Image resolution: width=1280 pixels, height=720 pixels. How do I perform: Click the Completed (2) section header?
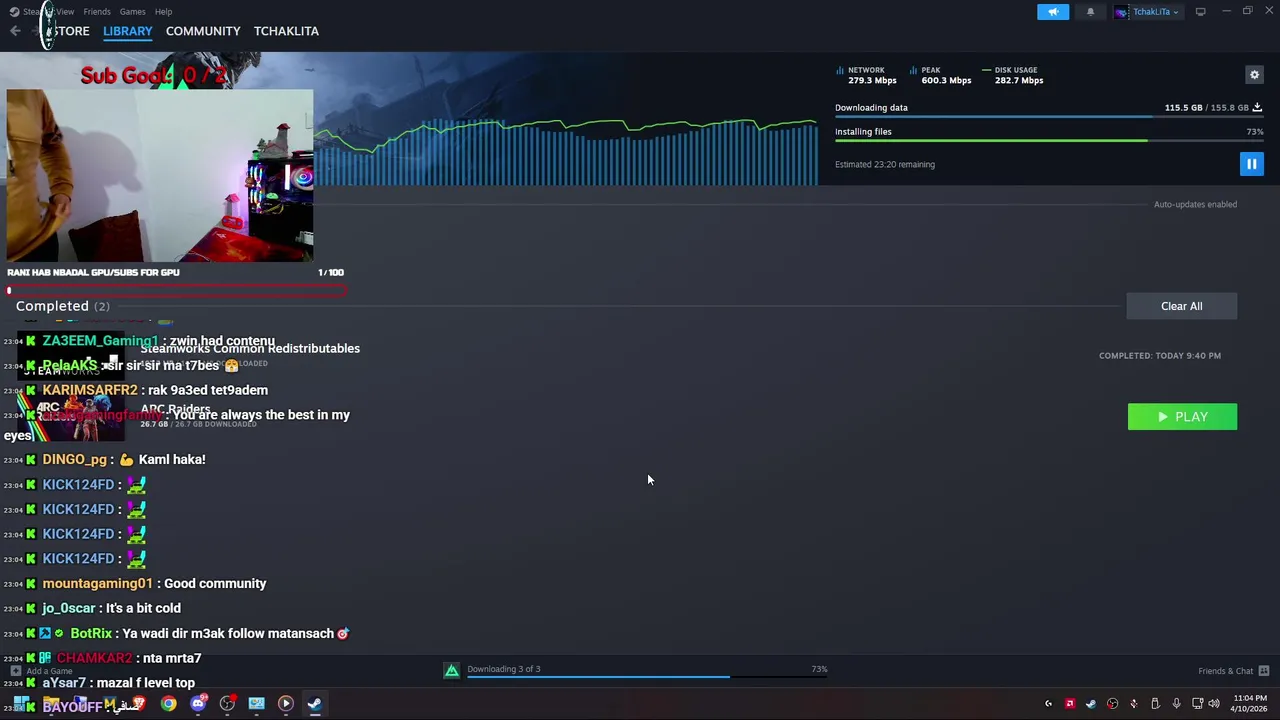pyautogui.click(x=62, y=306)
